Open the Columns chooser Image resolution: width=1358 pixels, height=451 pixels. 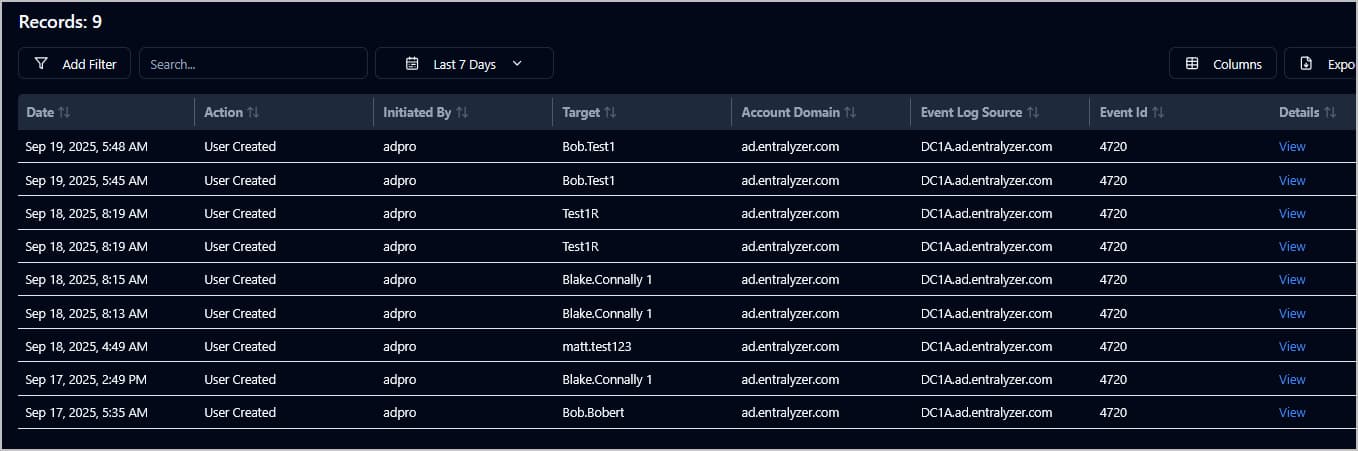click(x=1222, y=64)
